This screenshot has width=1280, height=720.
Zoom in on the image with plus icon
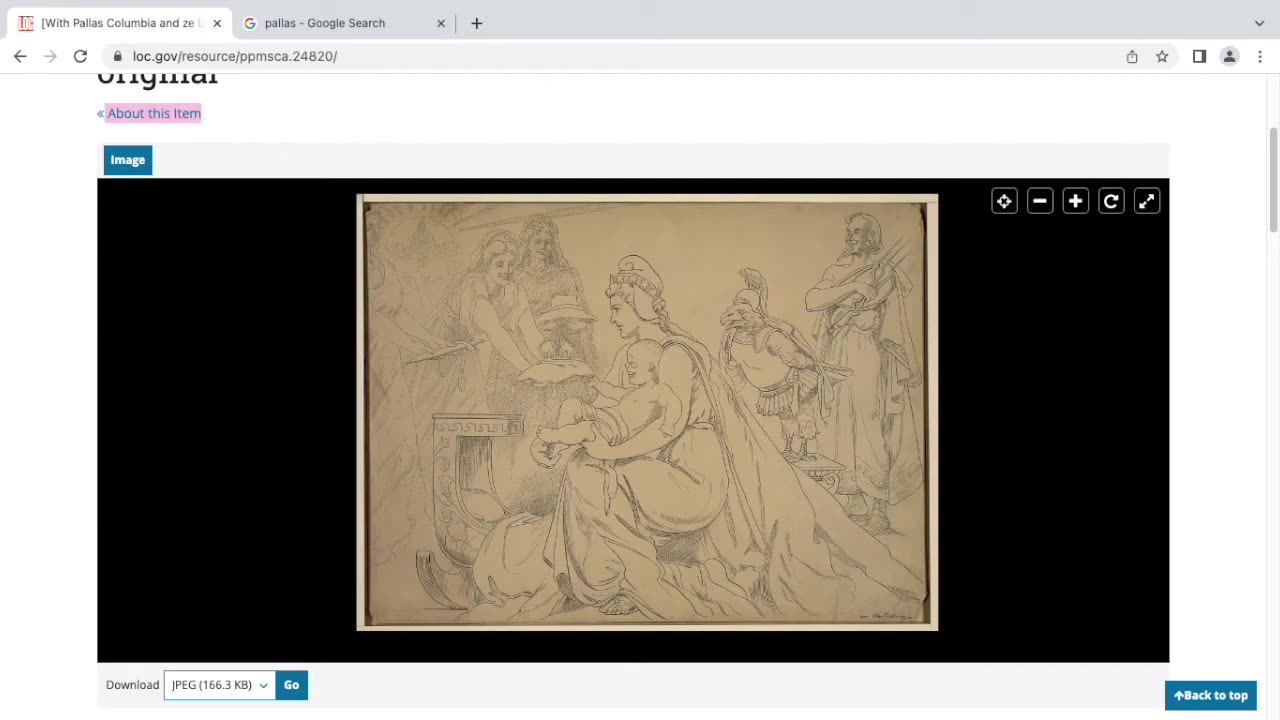[x=1075, y=202]
